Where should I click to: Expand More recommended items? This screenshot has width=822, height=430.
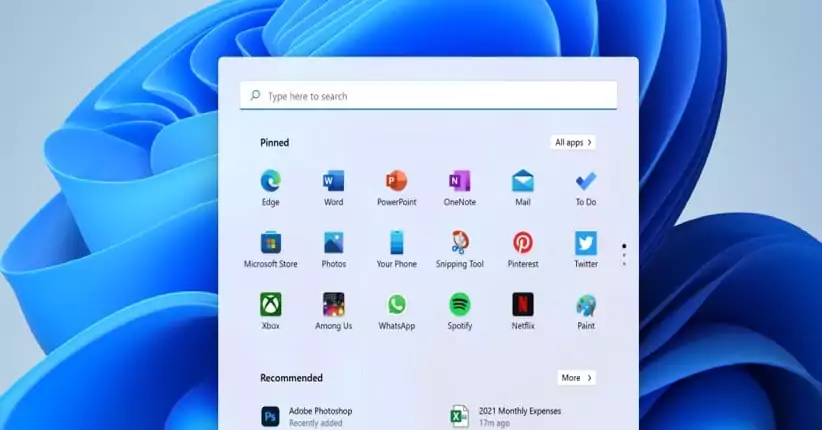pos(576,378)
